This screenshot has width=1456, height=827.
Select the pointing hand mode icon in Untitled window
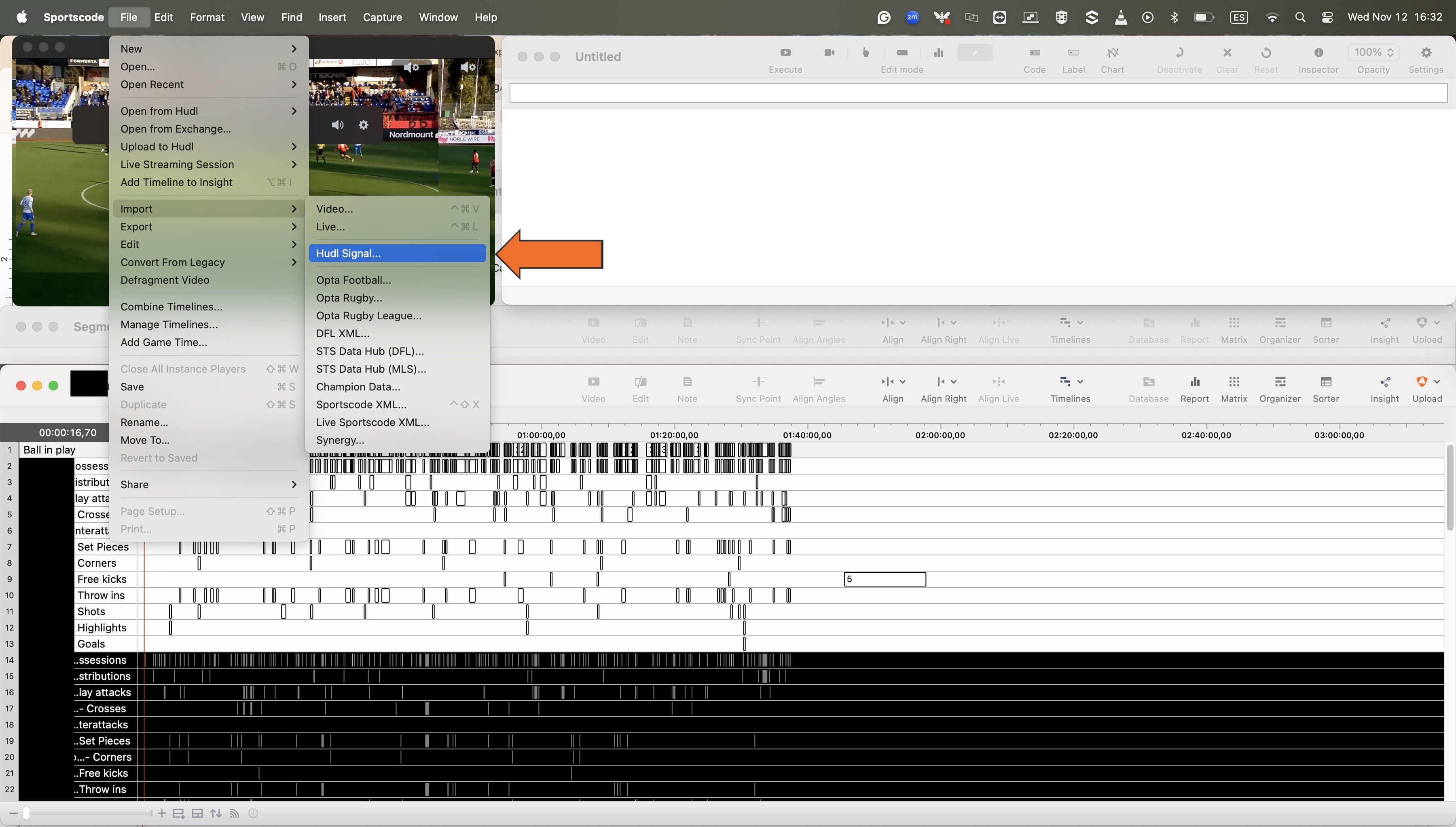pyautogui.click(x=866, y=53)
